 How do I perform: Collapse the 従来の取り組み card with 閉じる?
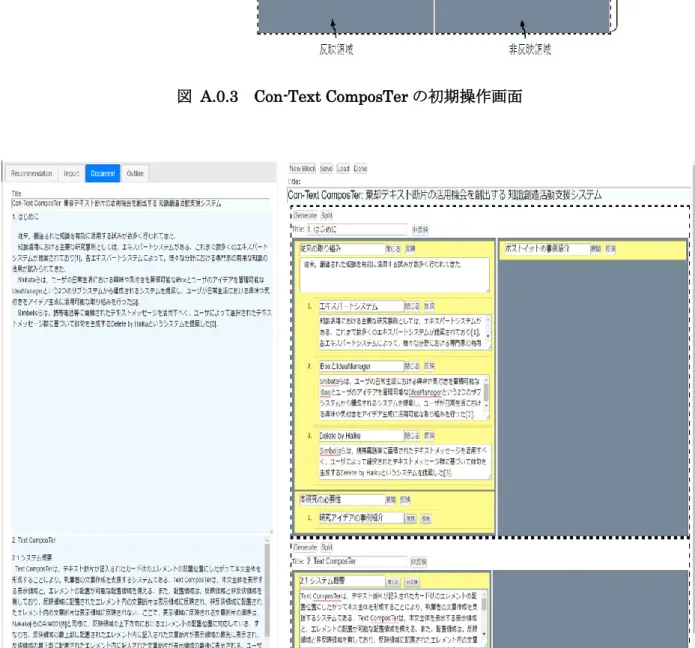[x=393, y=249]
